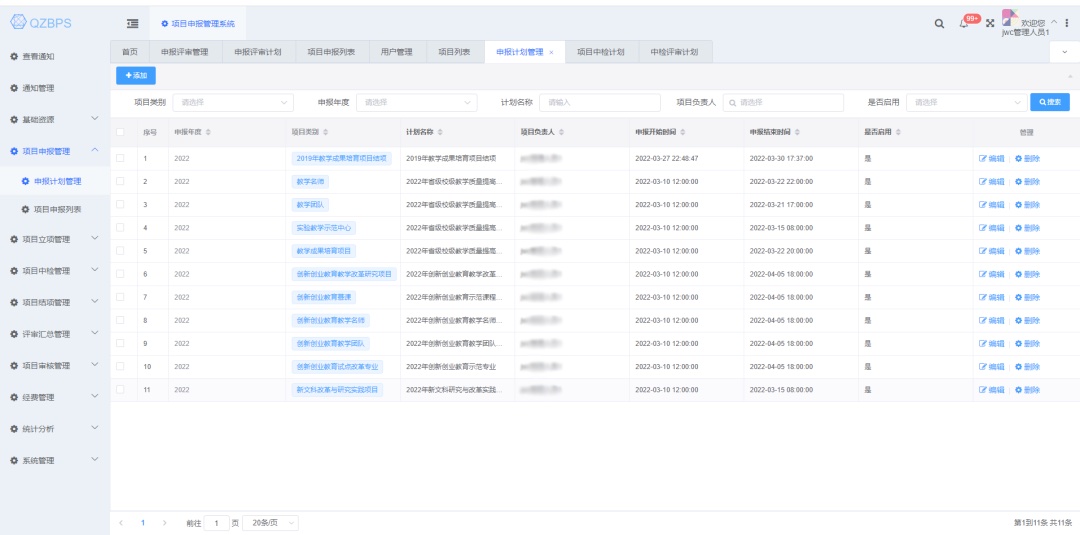Tick the checkbox for row 2

pos(121,181)
